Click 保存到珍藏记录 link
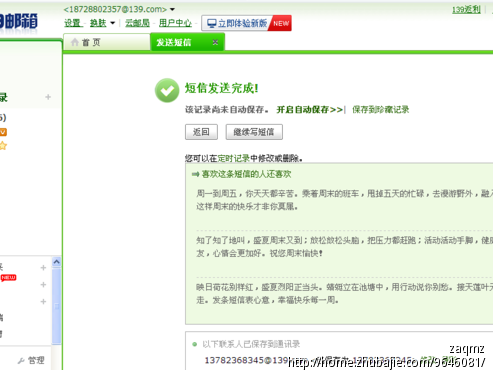 tap(380, 110)
